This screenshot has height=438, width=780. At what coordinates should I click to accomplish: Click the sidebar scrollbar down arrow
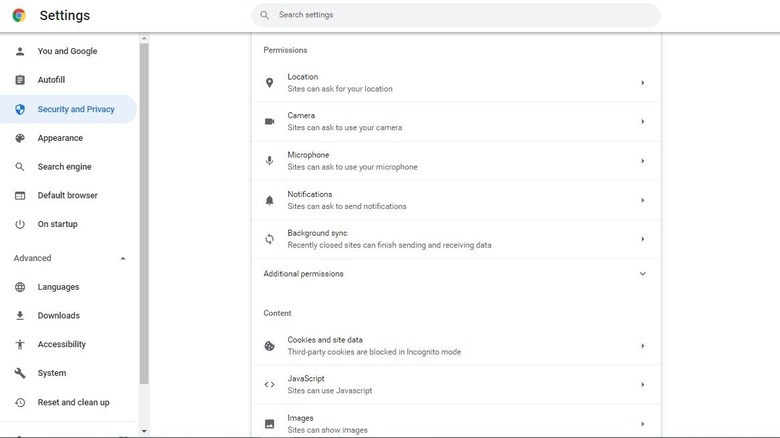pos(144,431)
